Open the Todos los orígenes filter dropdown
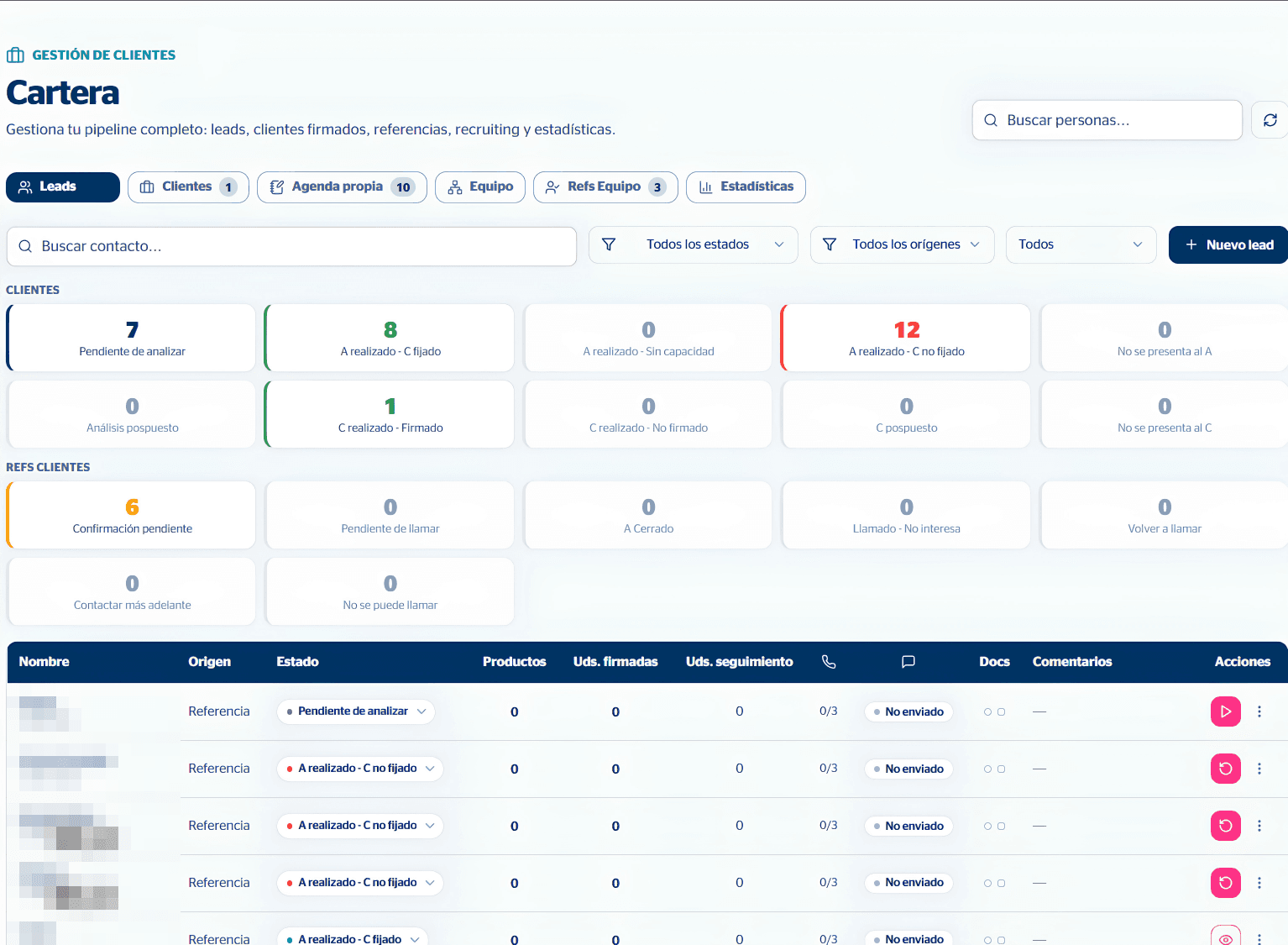Image resolution: width=1288 pixels, height=945 pixels. click(903, 244)
